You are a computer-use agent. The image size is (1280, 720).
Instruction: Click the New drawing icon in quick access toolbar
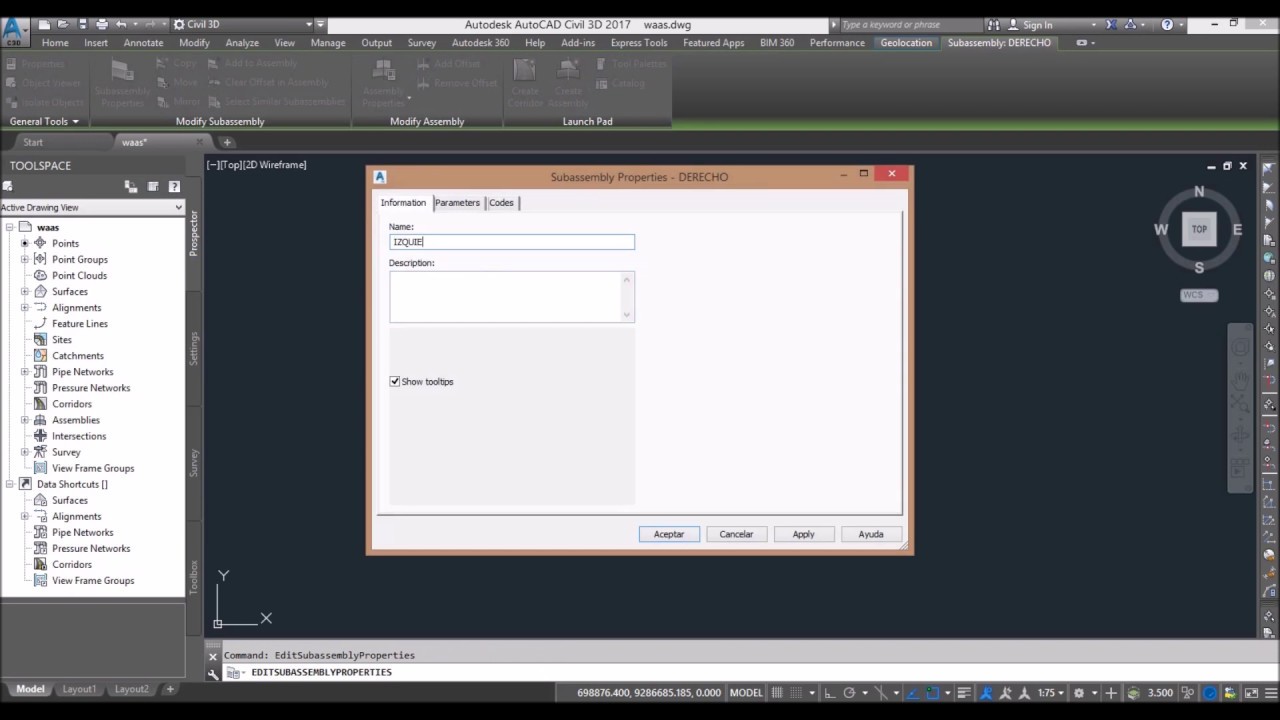click(44, 24)
